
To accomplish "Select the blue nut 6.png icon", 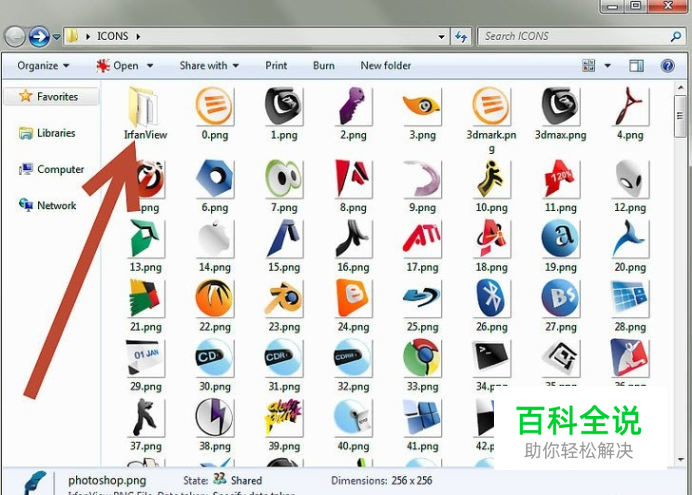I will tap(214, 178).
